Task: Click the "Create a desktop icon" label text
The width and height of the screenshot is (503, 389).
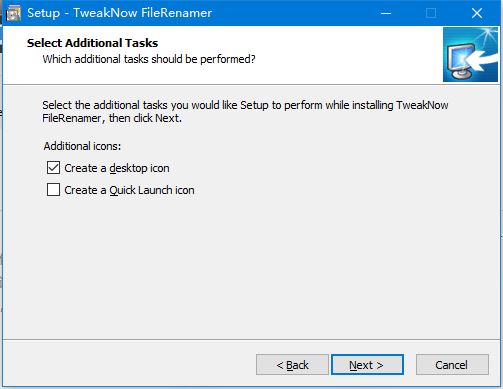Action: (x=117, y=168)
